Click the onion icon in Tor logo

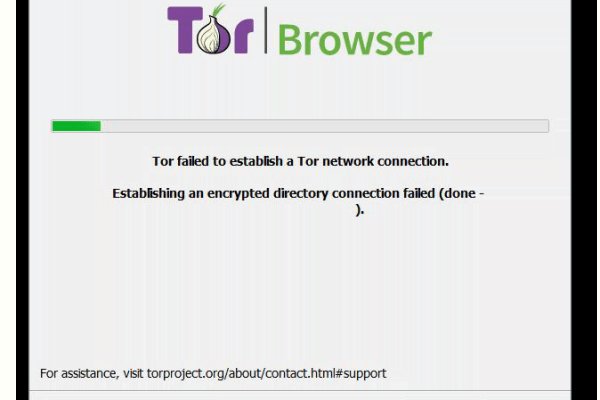pyautogui.click(x=214, y=35)
